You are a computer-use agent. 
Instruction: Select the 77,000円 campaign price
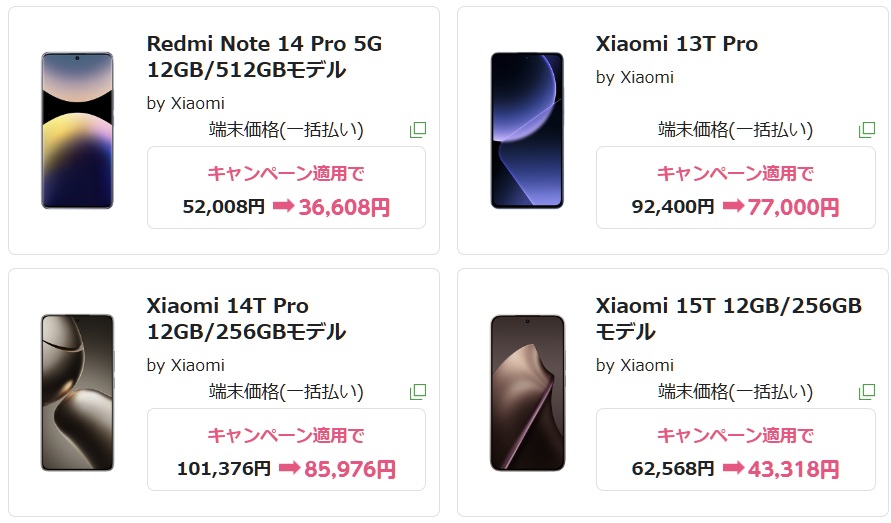point(793,207)
